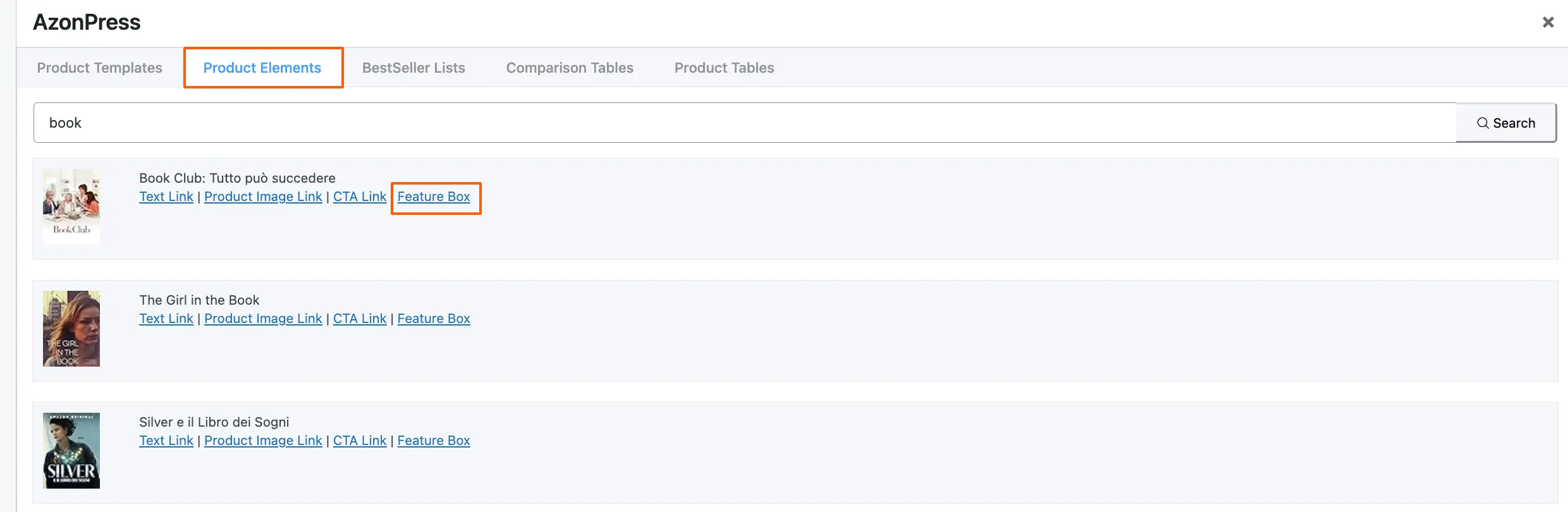Insert Product Image Link for Book Club
This screenshot has height=512, width=1568.
click(263, 197)
